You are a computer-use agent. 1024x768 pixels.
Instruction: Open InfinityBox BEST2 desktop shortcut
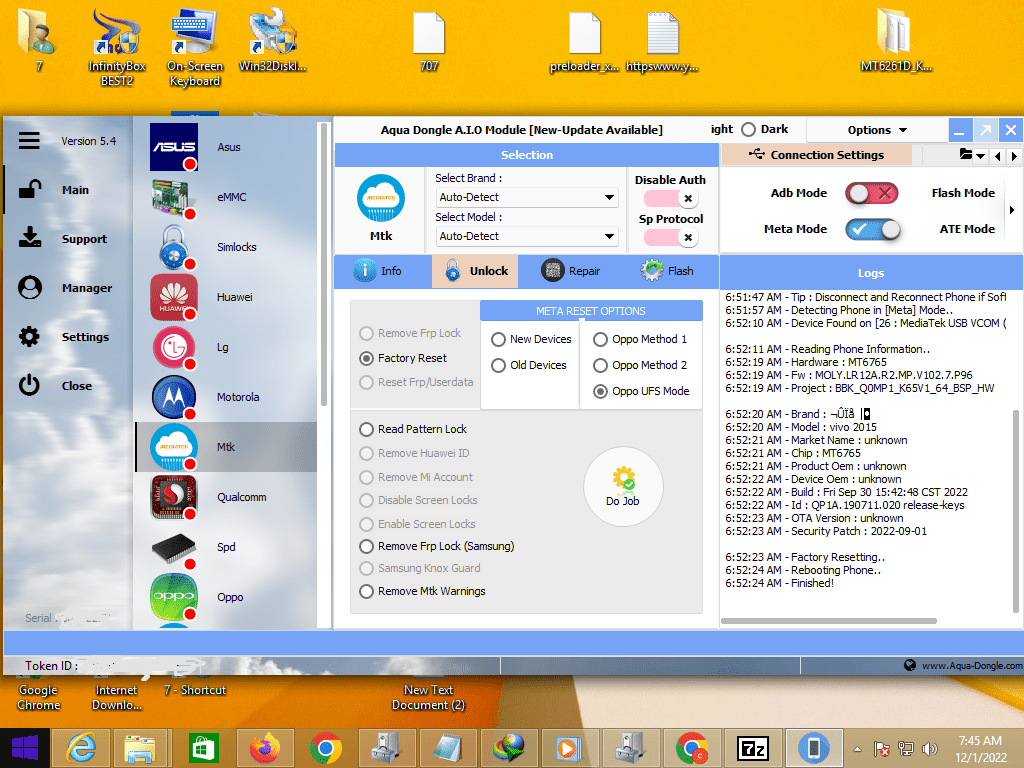pos(117,47)
